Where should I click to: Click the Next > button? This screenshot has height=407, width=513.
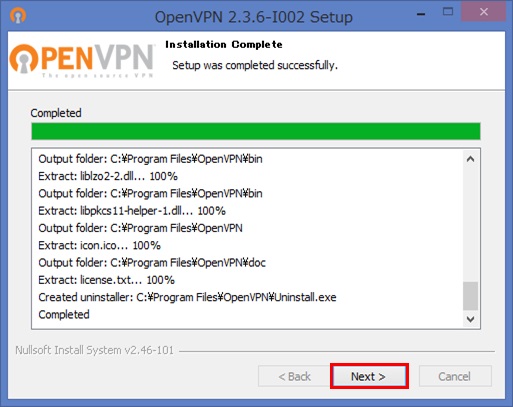tap(369, 376)
